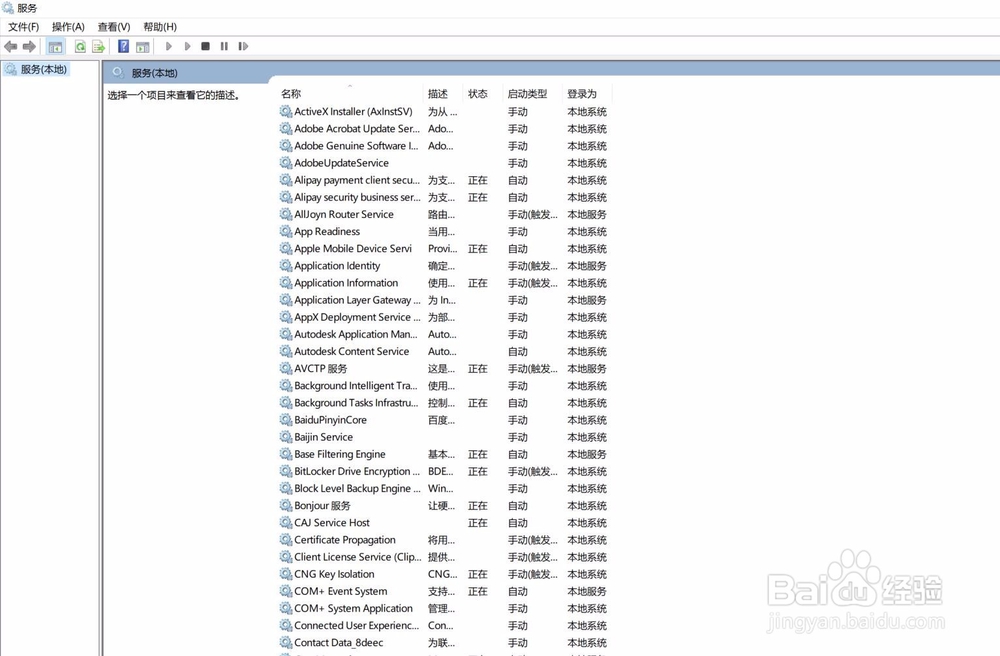The width and height of the screenshot is (1000, 656).
Task: Go forward with the right arrow toolbar icon
Action: click(x=29, y=47)
